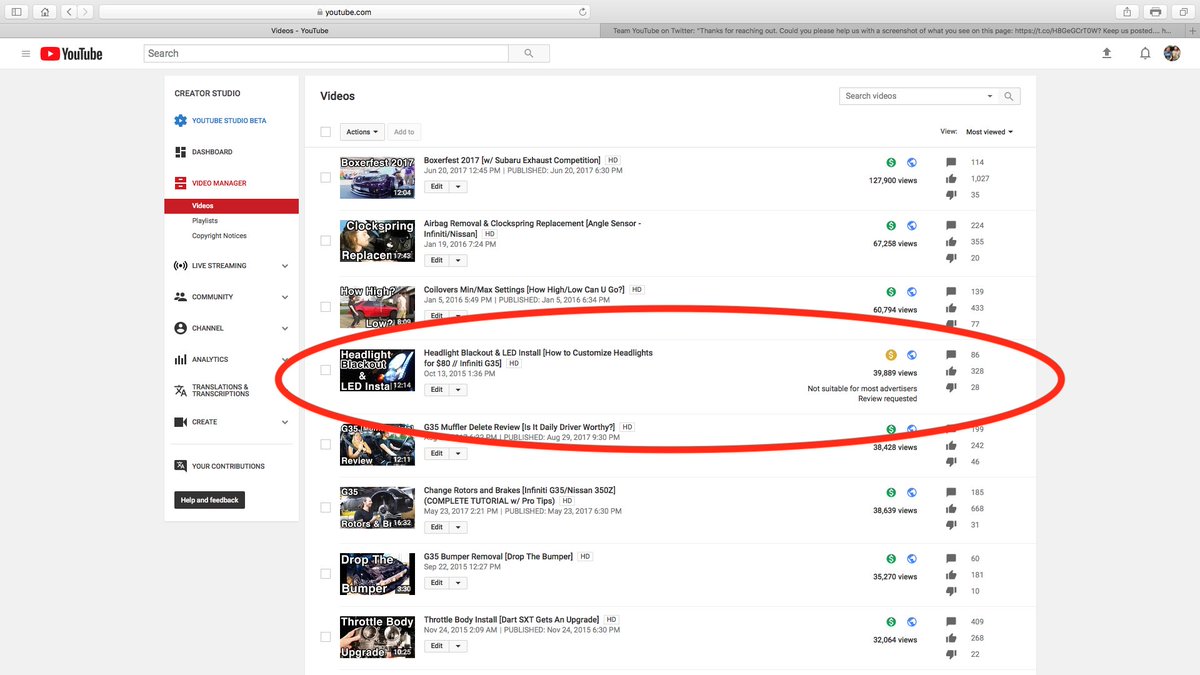Open Copyright Notices in the sidebar
The image size is (1200, 675).
(219, 236)
